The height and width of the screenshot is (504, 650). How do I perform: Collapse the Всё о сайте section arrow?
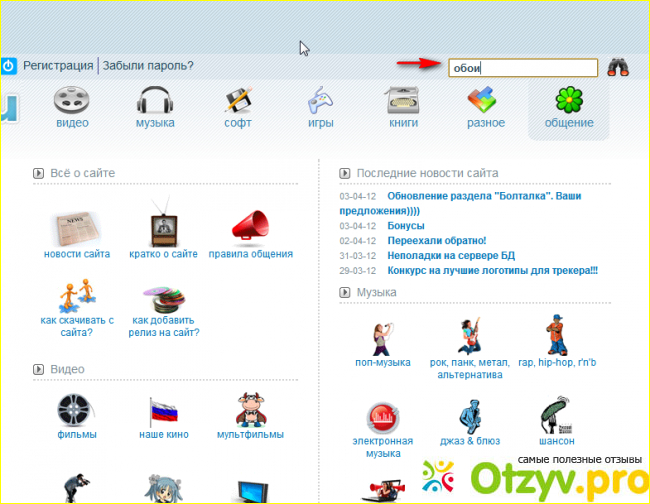click(38, 173)
